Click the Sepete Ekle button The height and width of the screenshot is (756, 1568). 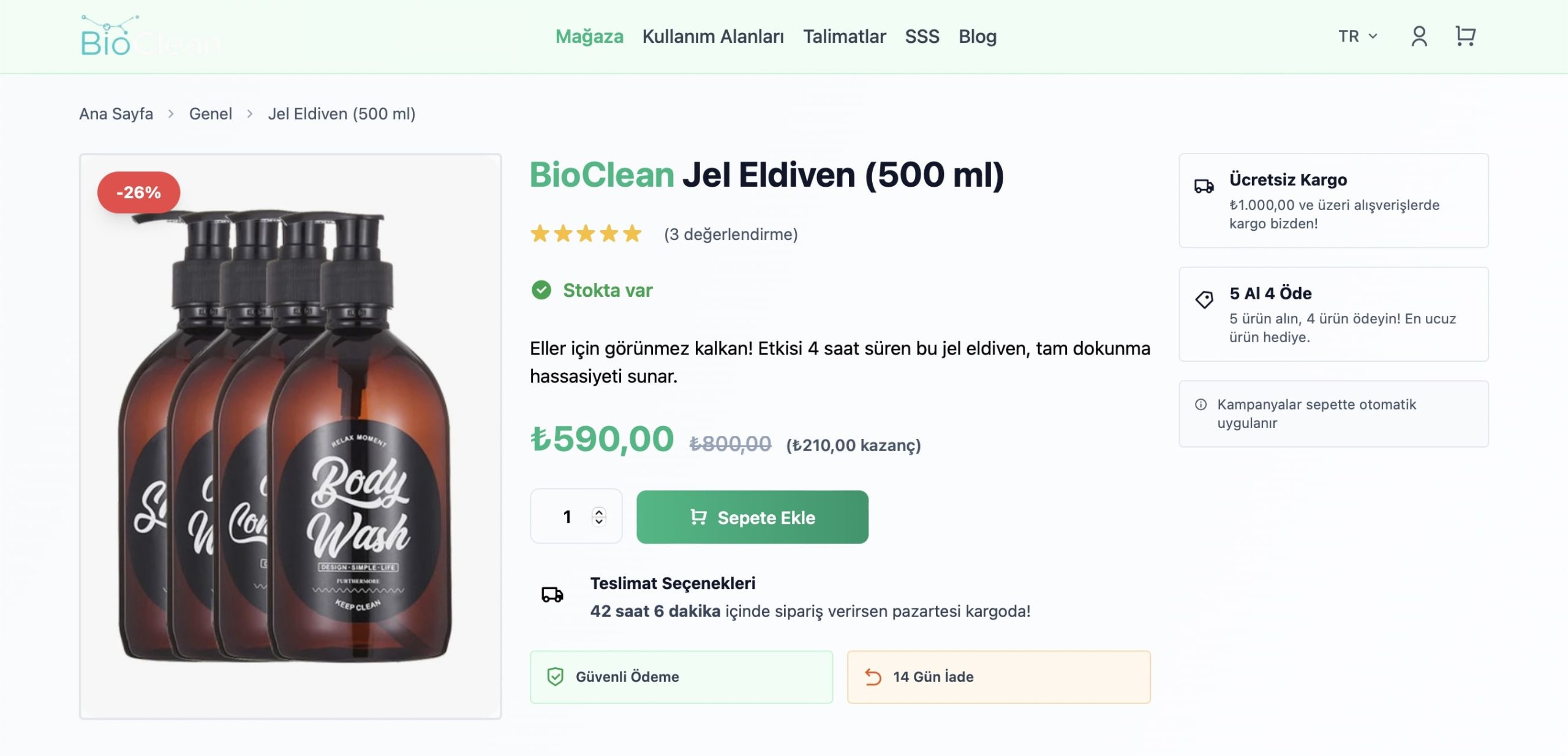pos(752,517)
